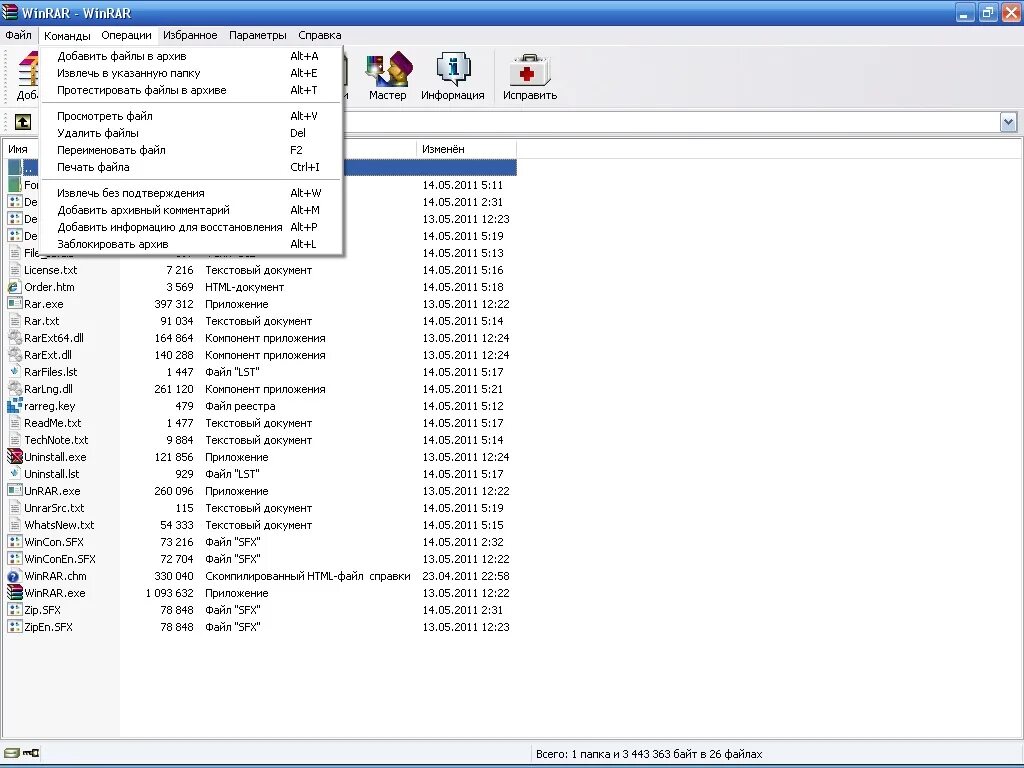Click the up-one-level folder icon

click(22, 122)
